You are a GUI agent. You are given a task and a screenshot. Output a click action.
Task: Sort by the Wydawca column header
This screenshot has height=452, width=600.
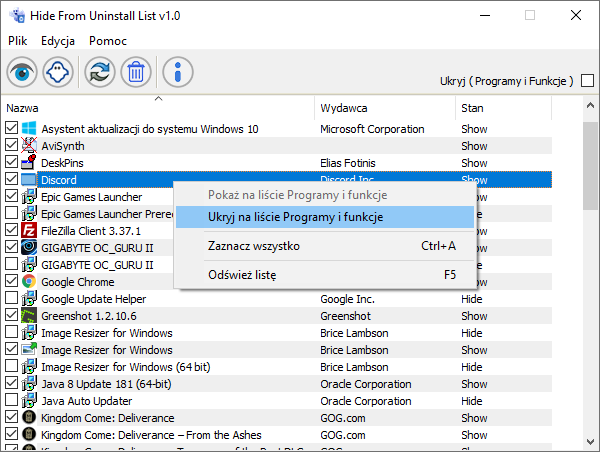coord(385,108)
